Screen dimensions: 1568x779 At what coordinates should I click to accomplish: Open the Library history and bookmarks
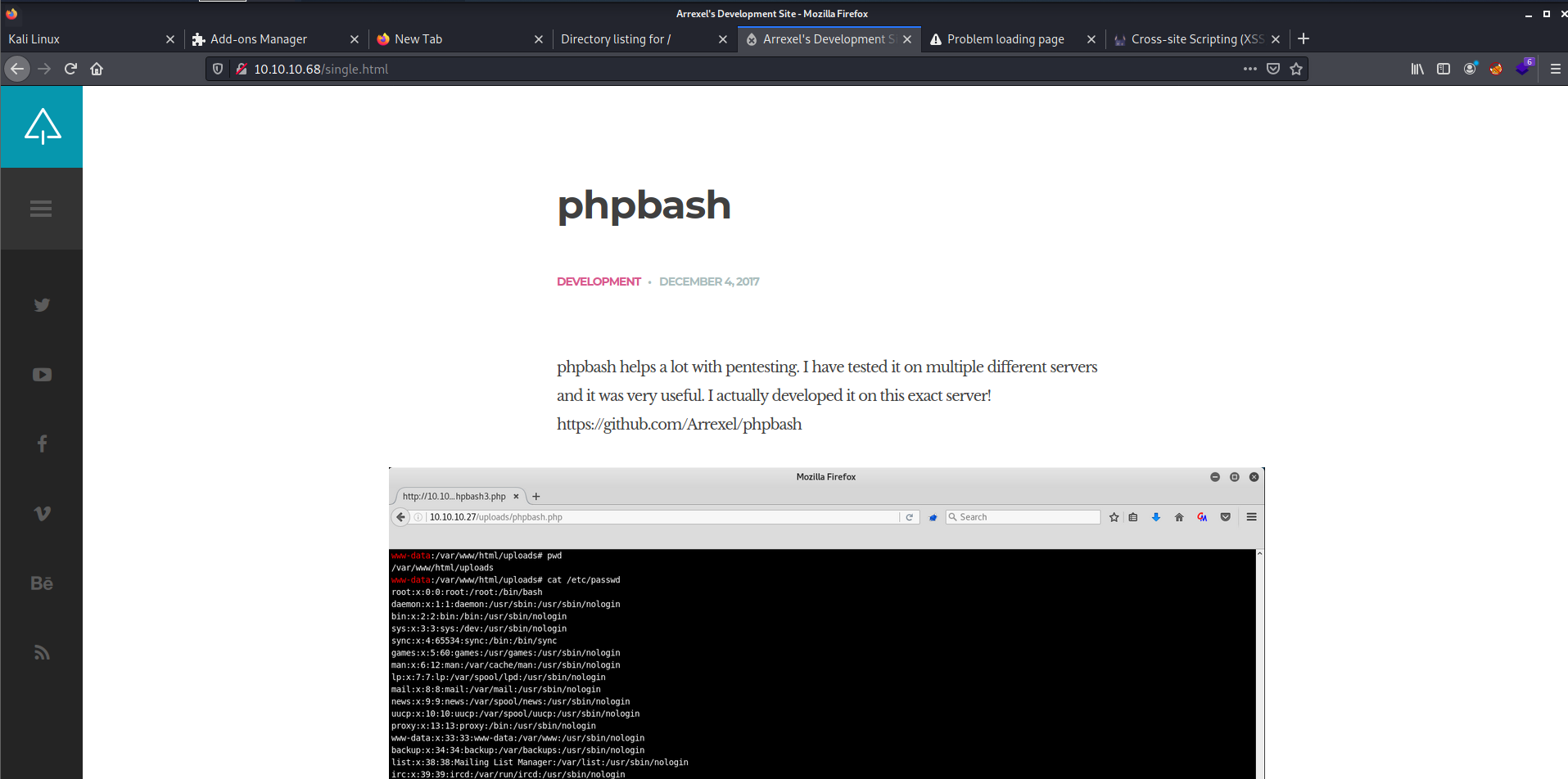pyautogui.click(x=1417, y=69)
